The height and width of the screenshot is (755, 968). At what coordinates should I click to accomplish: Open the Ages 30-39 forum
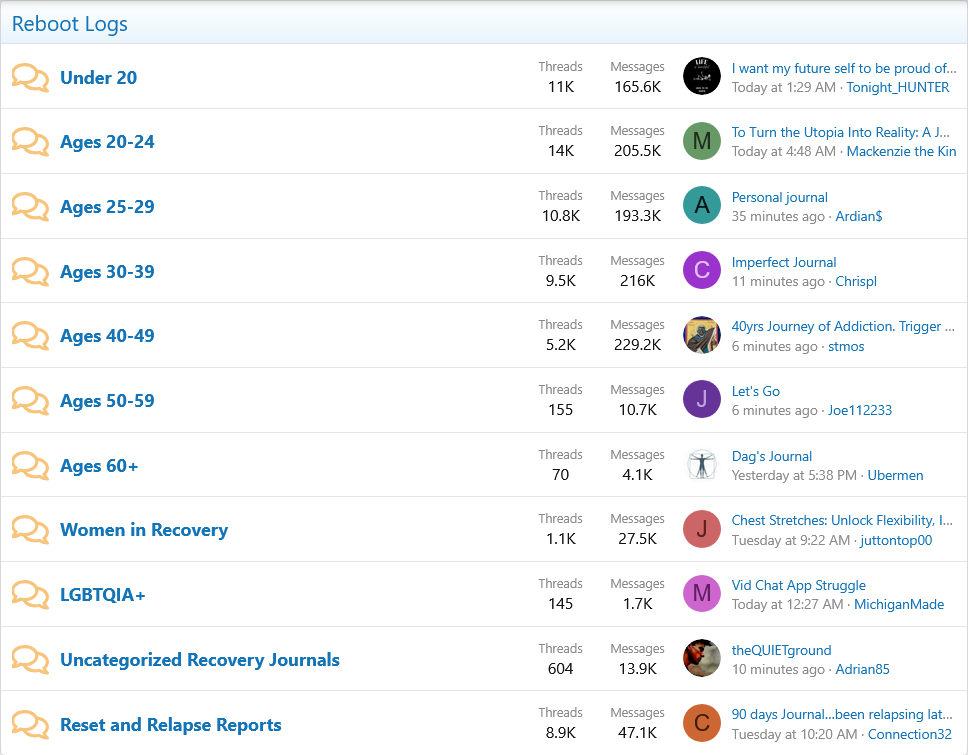(x=107, y=272)
